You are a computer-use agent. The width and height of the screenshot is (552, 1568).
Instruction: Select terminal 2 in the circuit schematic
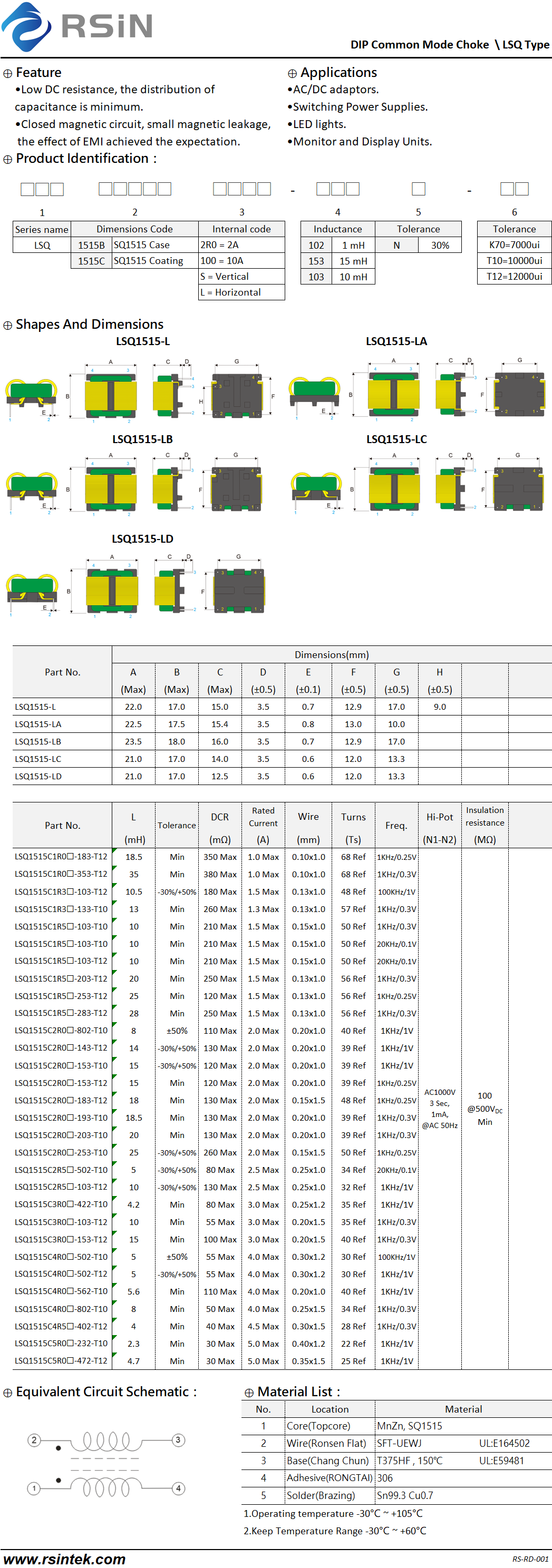pyautogui.click(x=34, y=1440)
